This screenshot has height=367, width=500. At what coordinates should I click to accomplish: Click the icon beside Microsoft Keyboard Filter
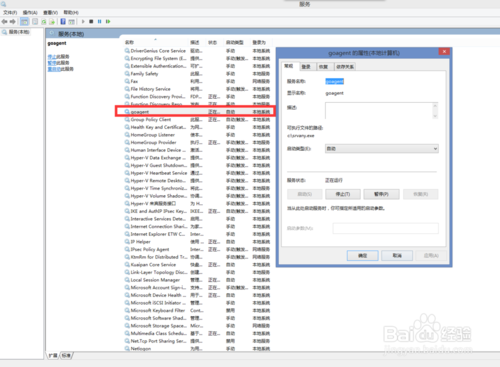(127, 311)
